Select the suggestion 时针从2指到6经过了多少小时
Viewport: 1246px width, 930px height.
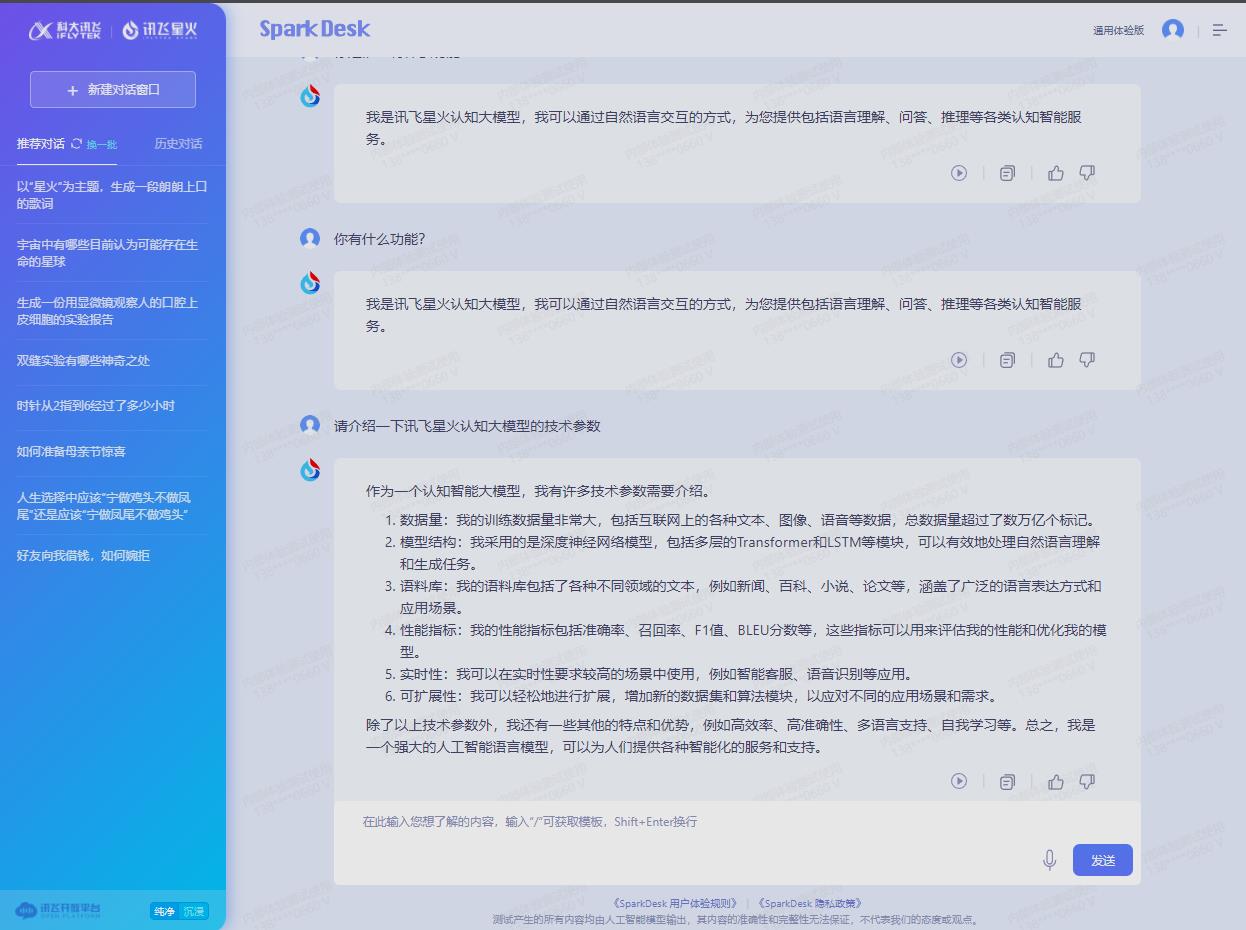coord(96,406)
